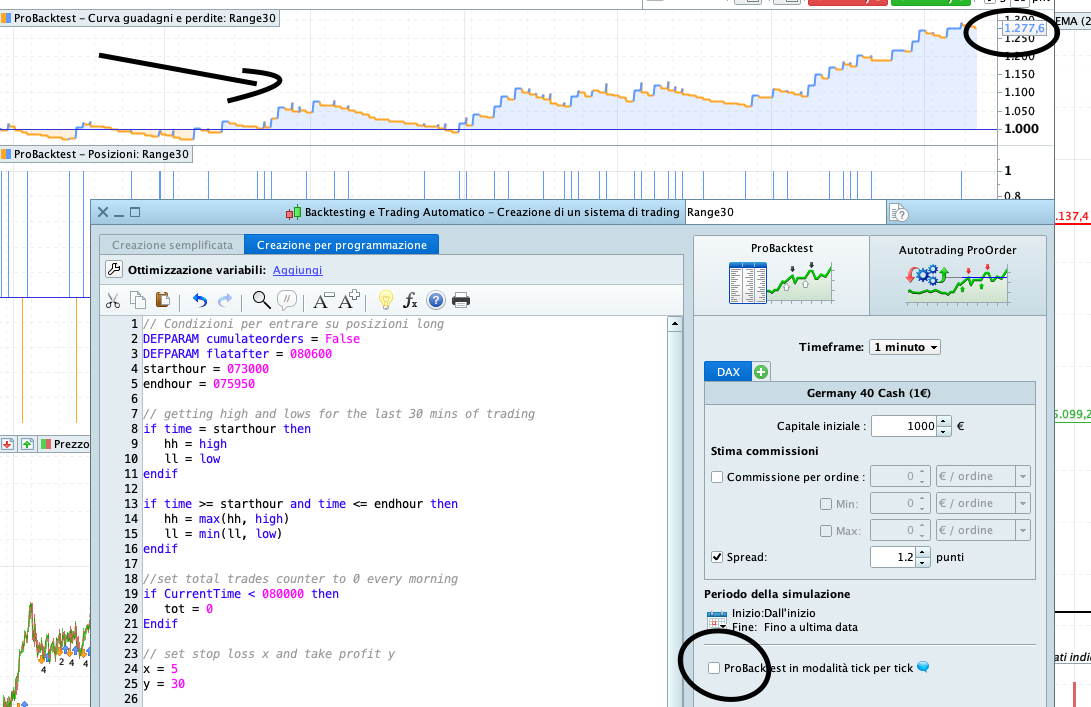The height and width of the screenshot is (707, 1091).
Task: Click the Paste clipboard icon
Action: tap(163, 300)
